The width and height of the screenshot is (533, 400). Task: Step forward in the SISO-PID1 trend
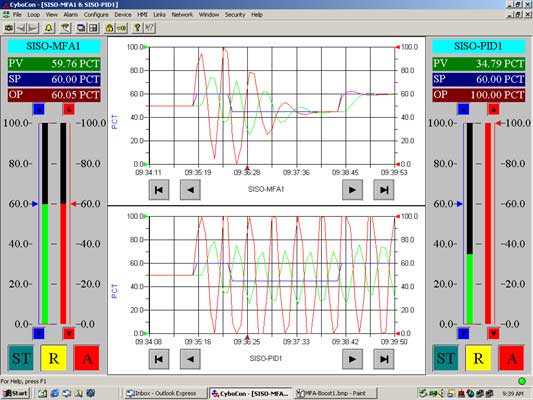pos(353,359)
